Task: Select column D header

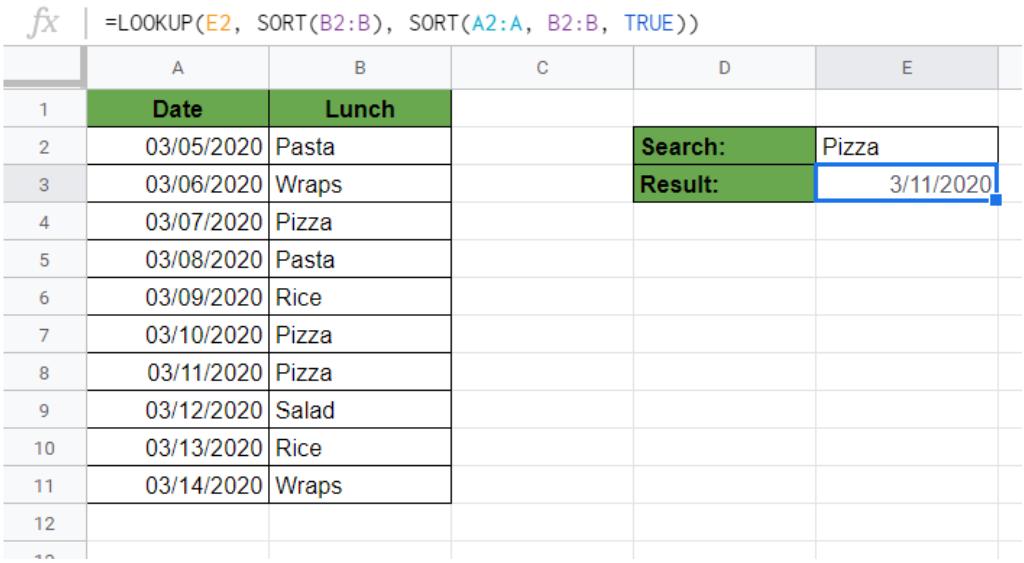Action: click(724, 68)
